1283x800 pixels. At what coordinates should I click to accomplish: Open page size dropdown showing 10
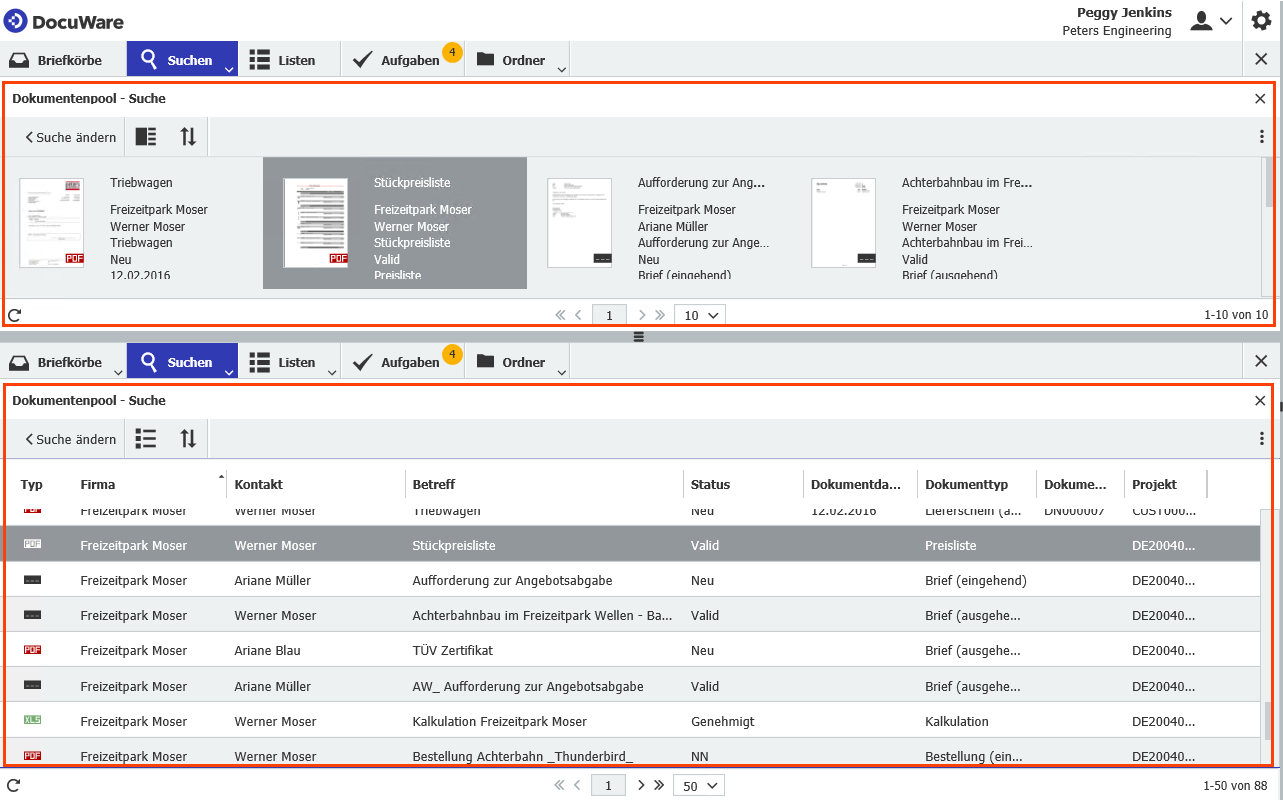click(x=700, y=315)
